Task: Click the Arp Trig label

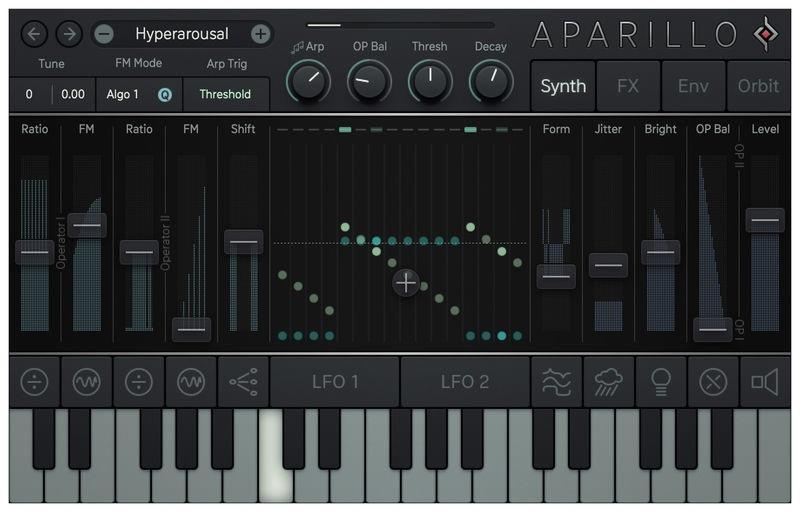Action: click(x=227, y=64)
